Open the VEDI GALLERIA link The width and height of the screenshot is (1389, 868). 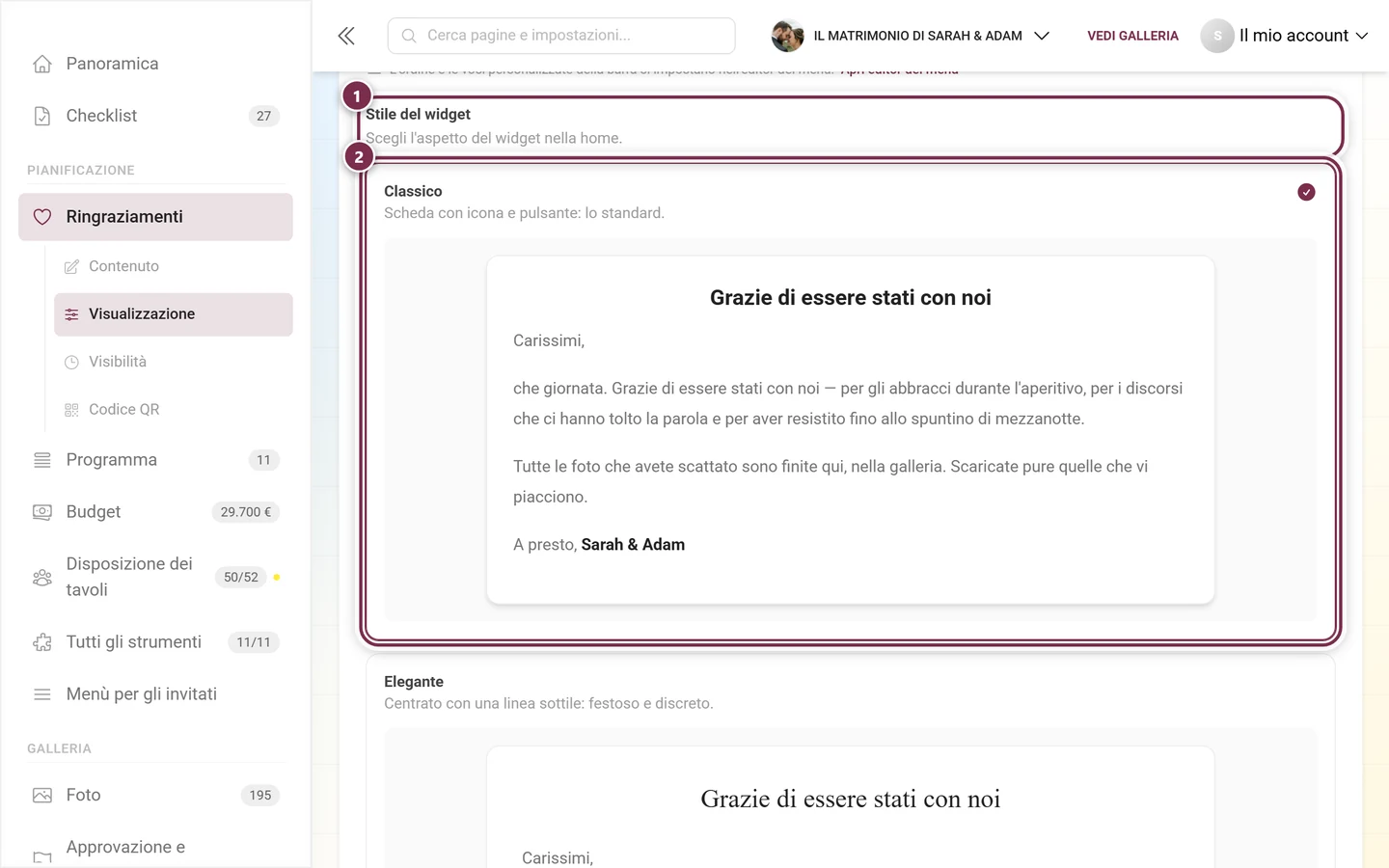click(1132, 36)
